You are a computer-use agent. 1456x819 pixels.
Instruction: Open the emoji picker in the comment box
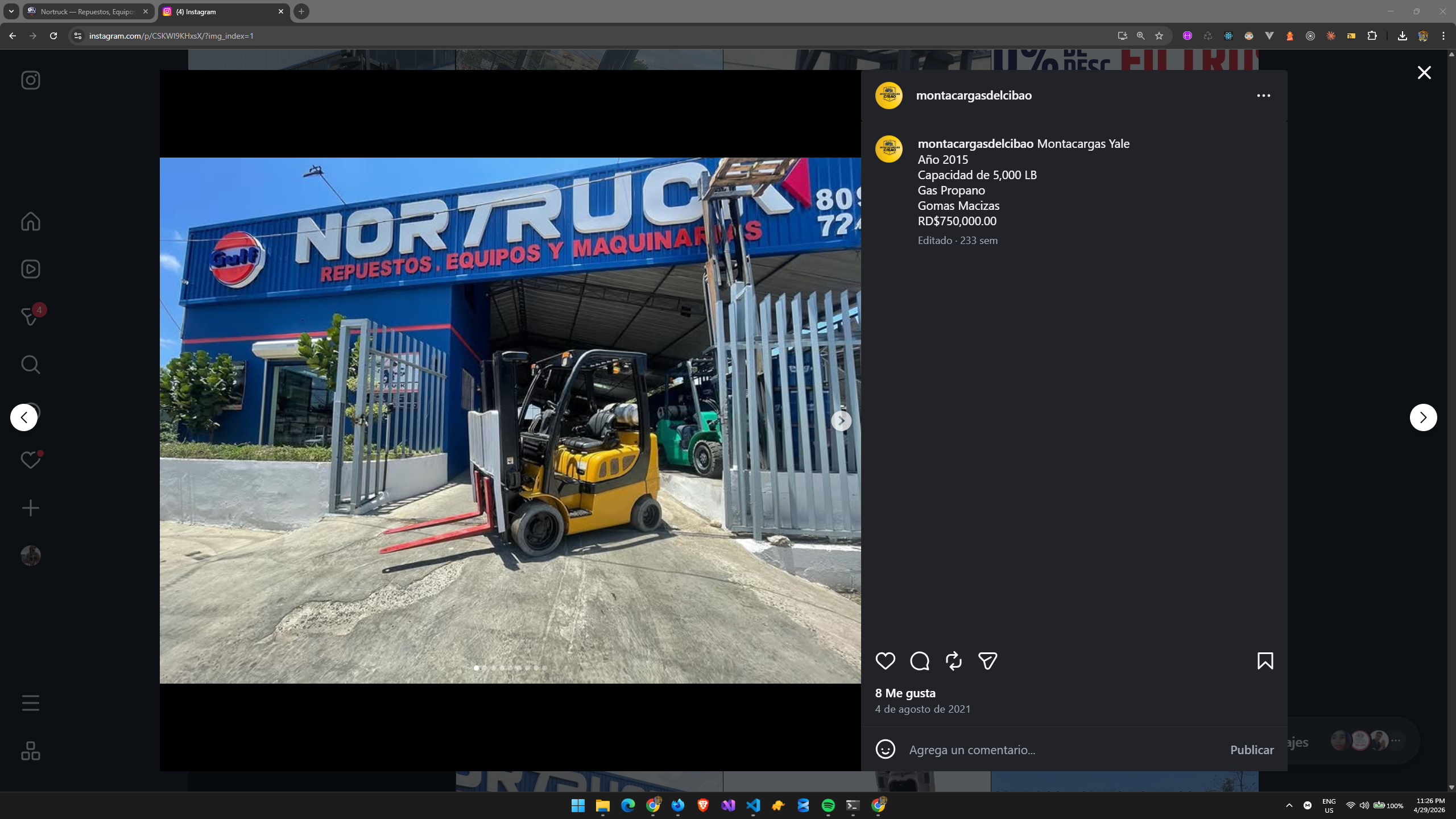(x=885, y=749)
